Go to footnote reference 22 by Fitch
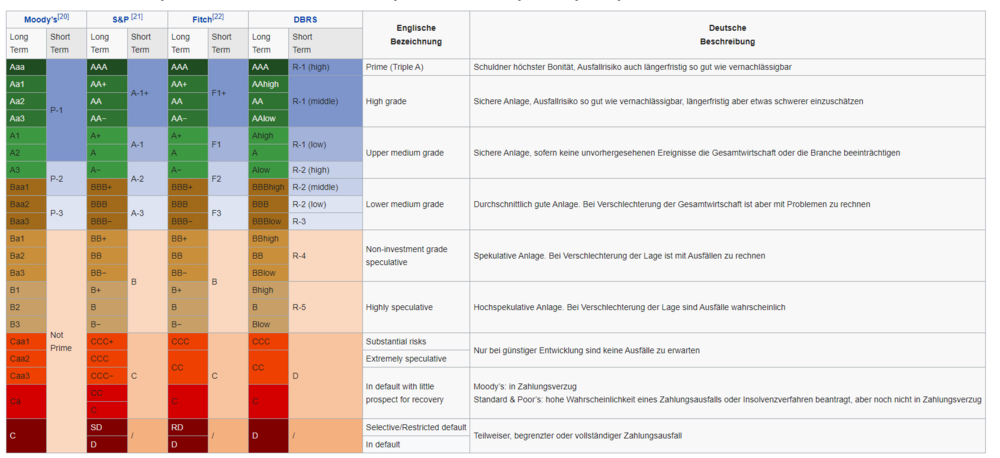This screenshot has height=458, width=1000. click(x=217, y=16)
